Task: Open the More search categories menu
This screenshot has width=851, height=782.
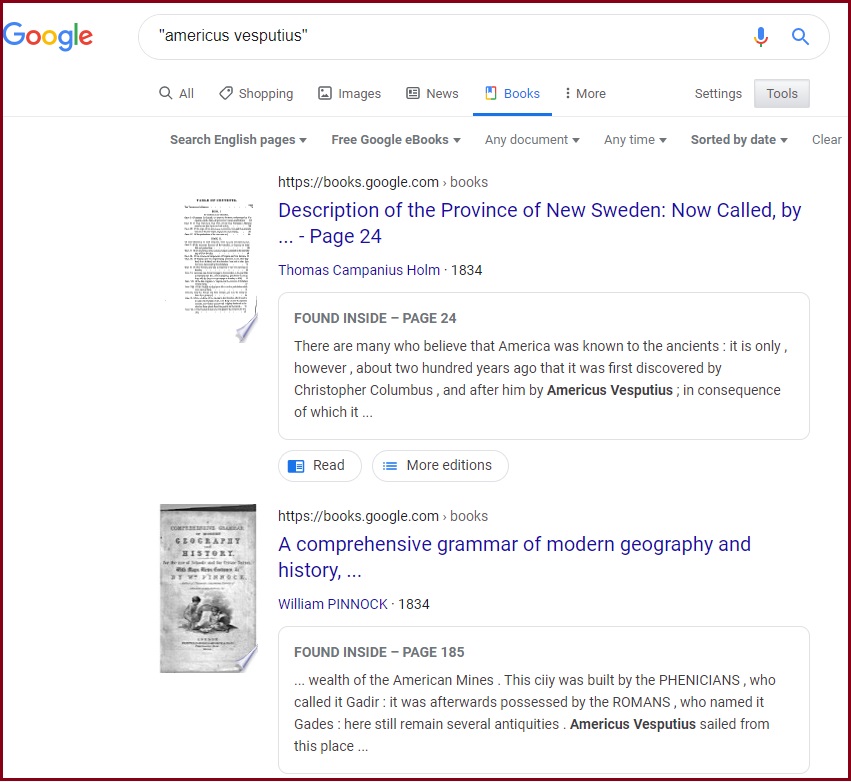Action: pyautogui.click(x=585, y=93)
